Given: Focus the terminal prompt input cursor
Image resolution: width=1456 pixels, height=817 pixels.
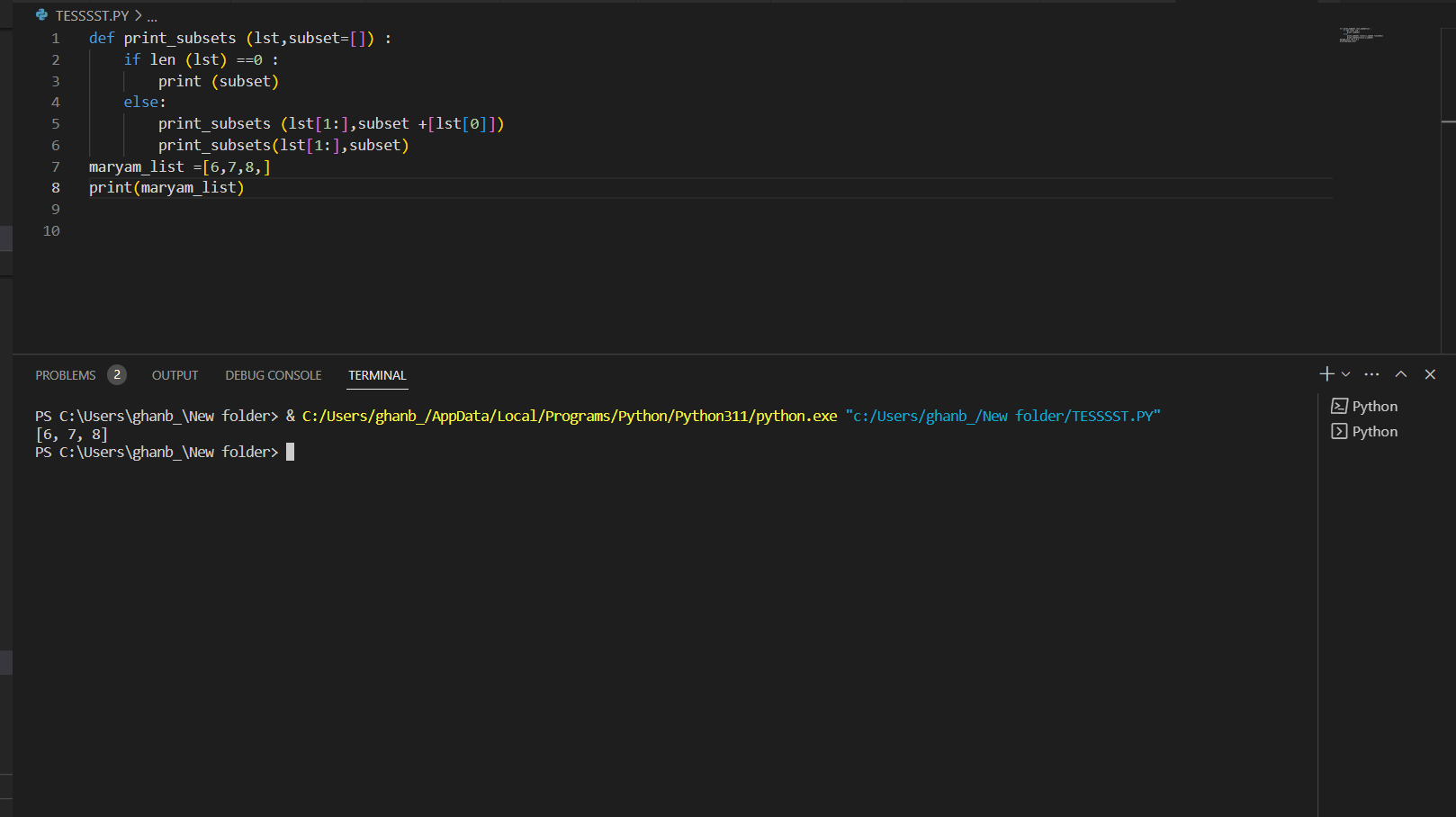Looking at the screenshot, I should pos(290,452).
